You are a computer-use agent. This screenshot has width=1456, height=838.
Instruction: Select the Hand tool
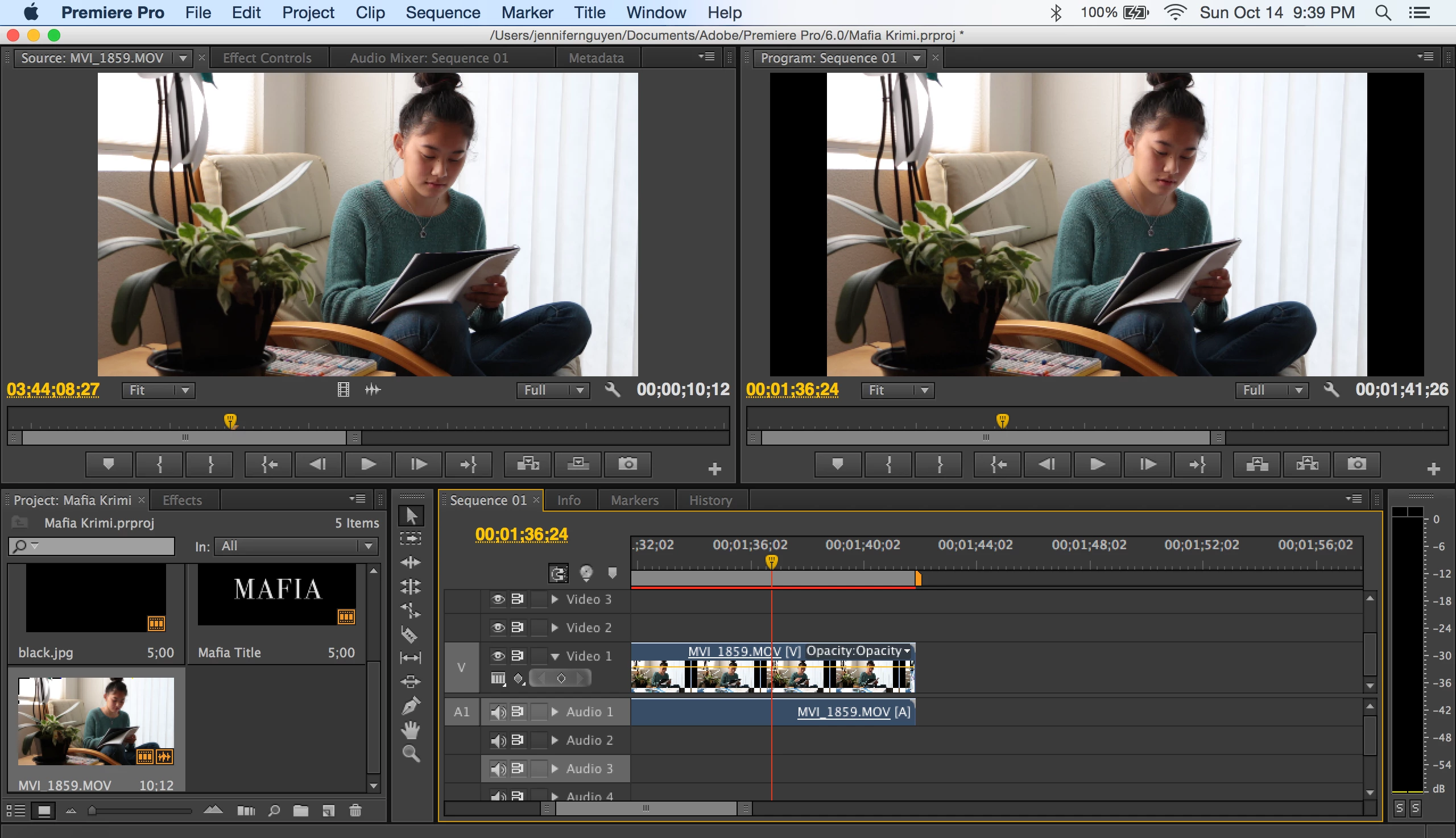click(x=411, y=730)
